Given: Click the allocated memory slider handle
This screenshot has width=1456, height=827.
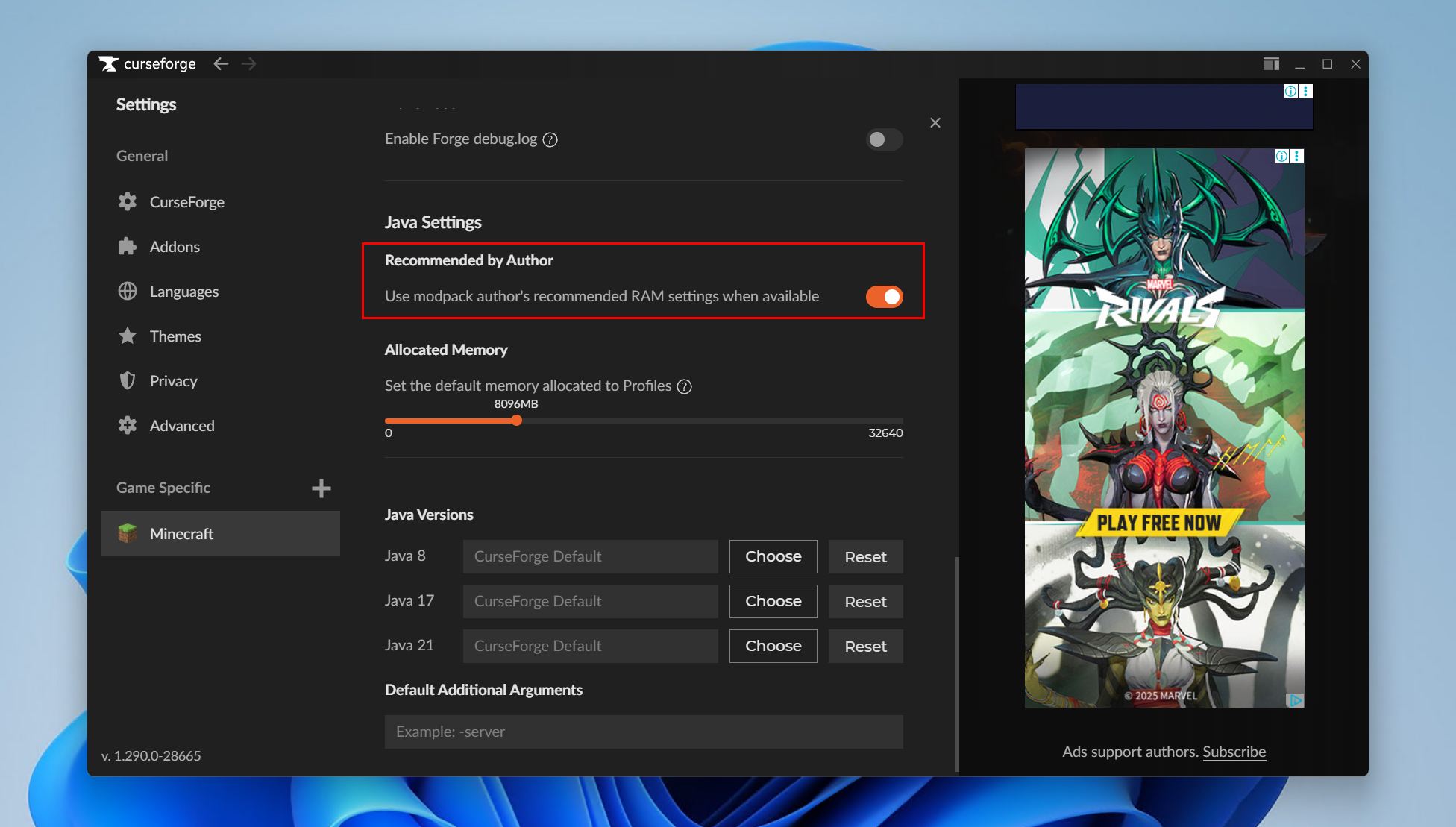Looking at the screenshot, I should 516,421.
